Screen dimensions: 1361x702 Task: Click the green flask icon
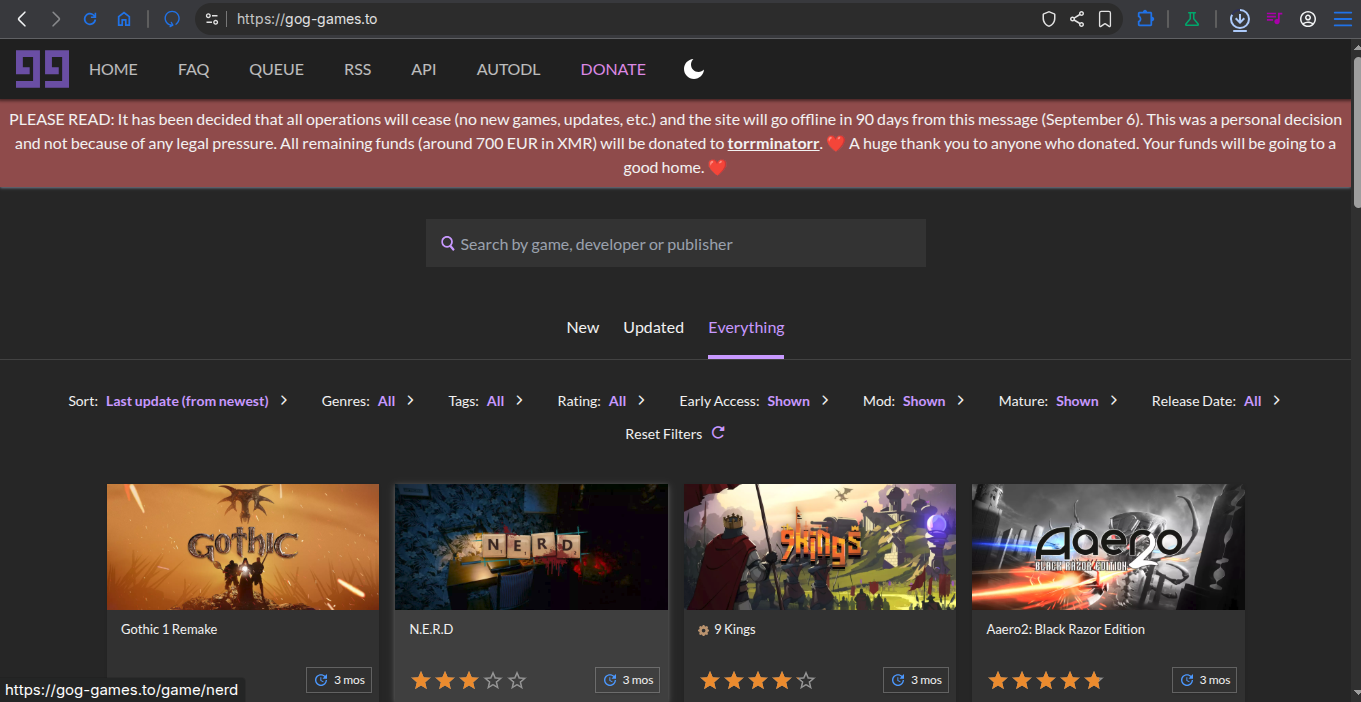point(1191,19)
